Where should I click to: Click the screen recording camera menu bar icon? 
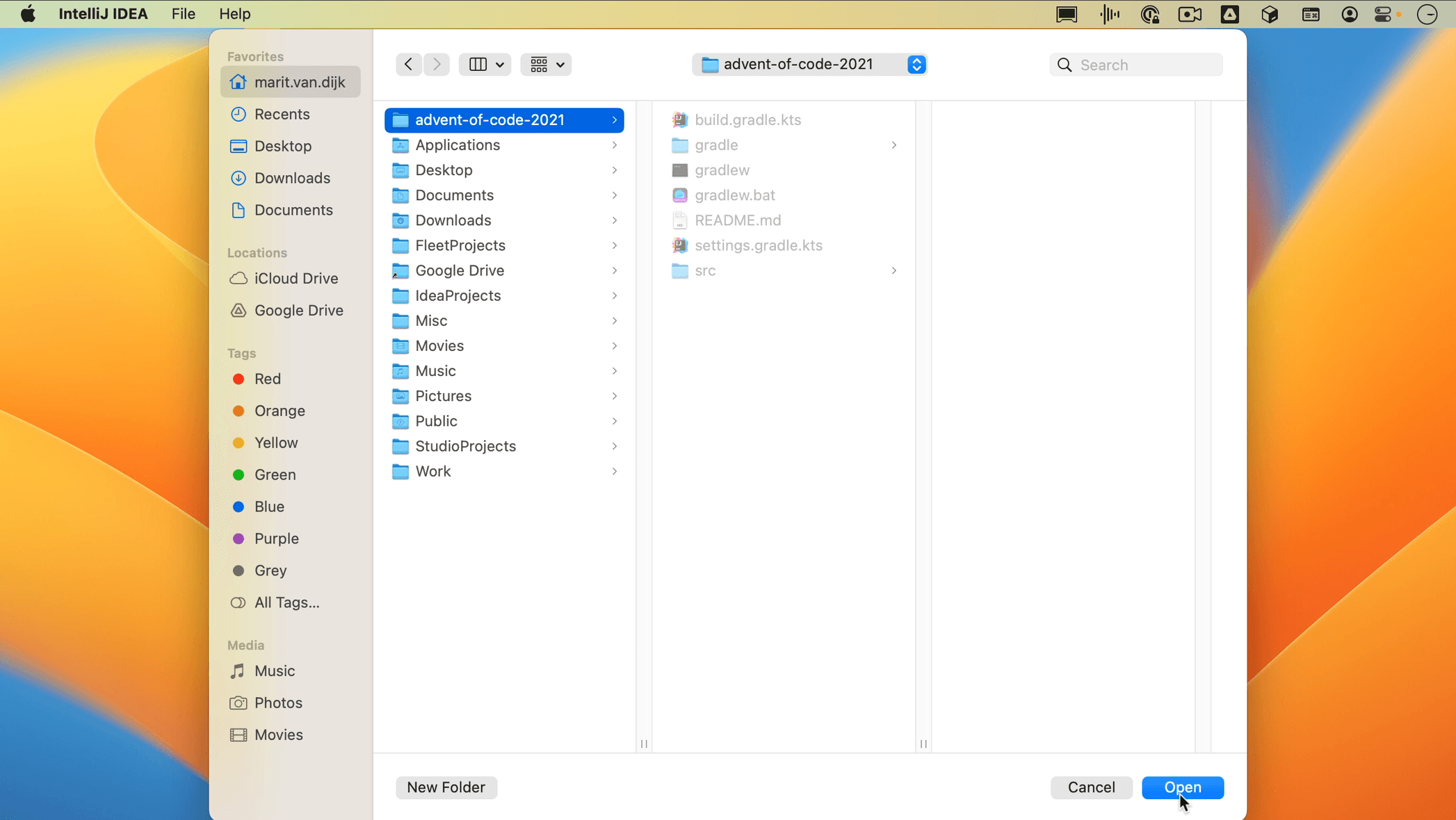click(1190, 14)
